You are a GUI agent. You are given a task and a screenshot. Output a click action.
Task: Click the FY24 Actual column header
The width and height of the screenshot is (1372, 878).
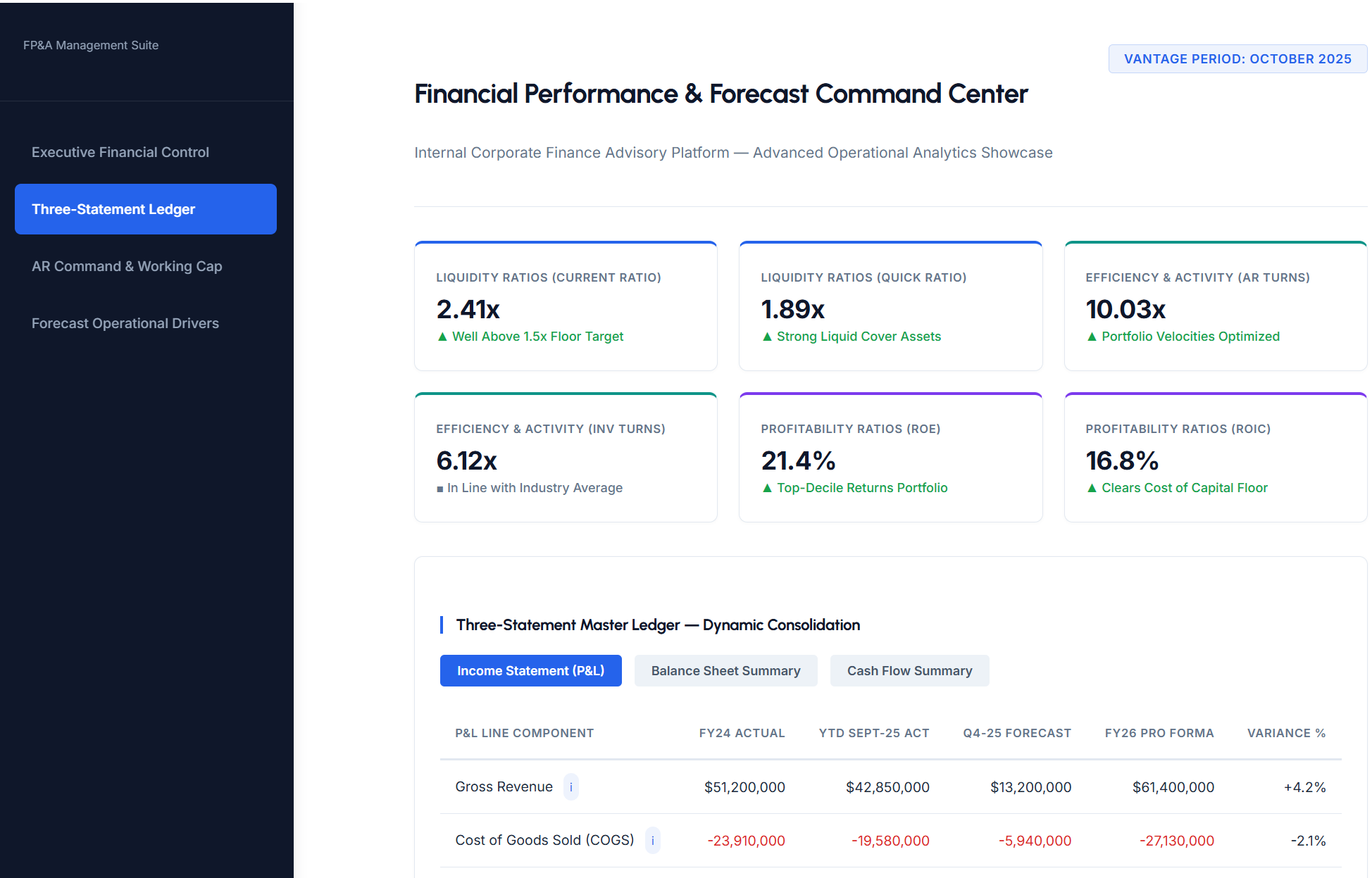coord(742,733)
